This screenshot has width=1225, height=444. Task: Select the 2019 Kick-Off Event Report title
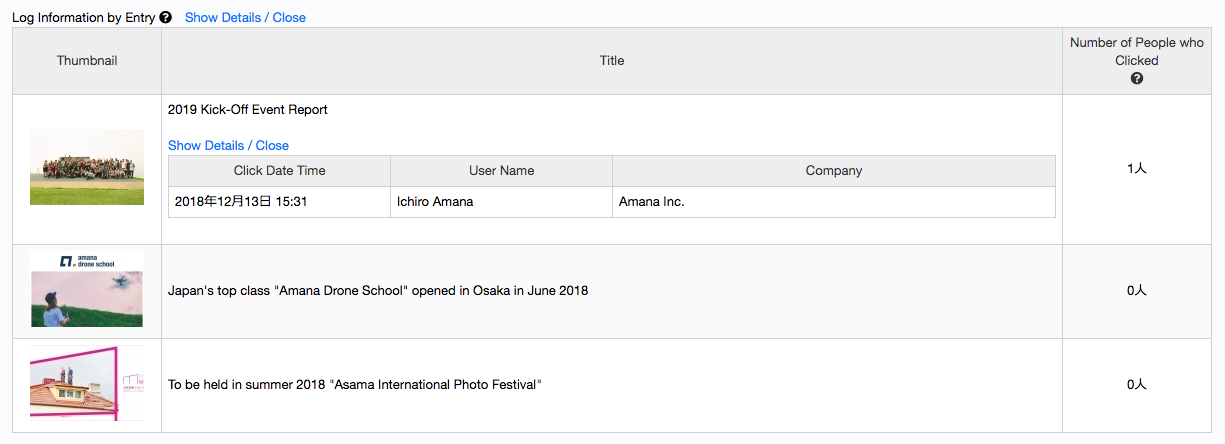(x=248, y=109)
